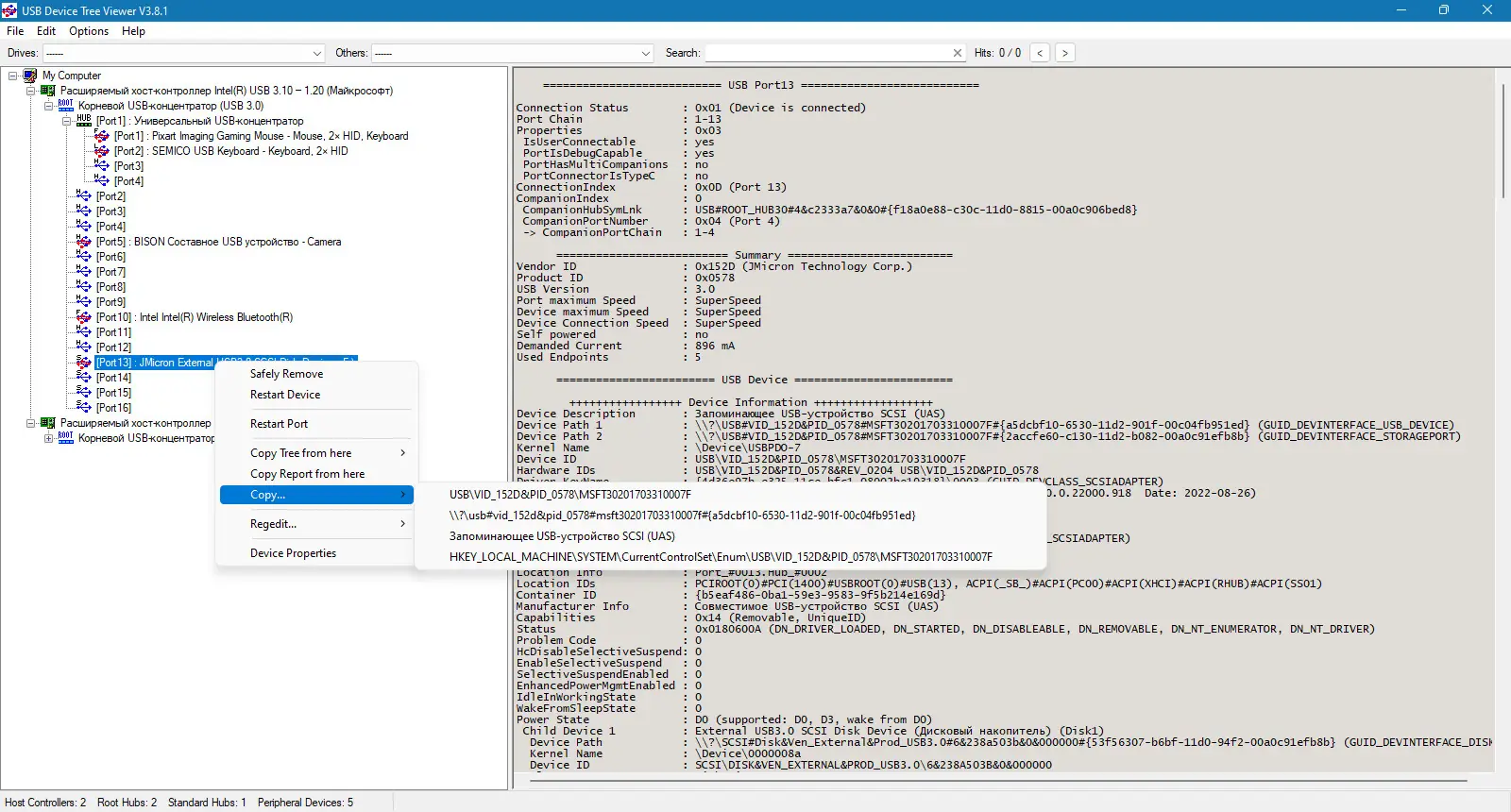The height and width of the screenshot is (812, 1511).
Task: Select the highlighted Copy... menu entry
Action: coord(317,495)
